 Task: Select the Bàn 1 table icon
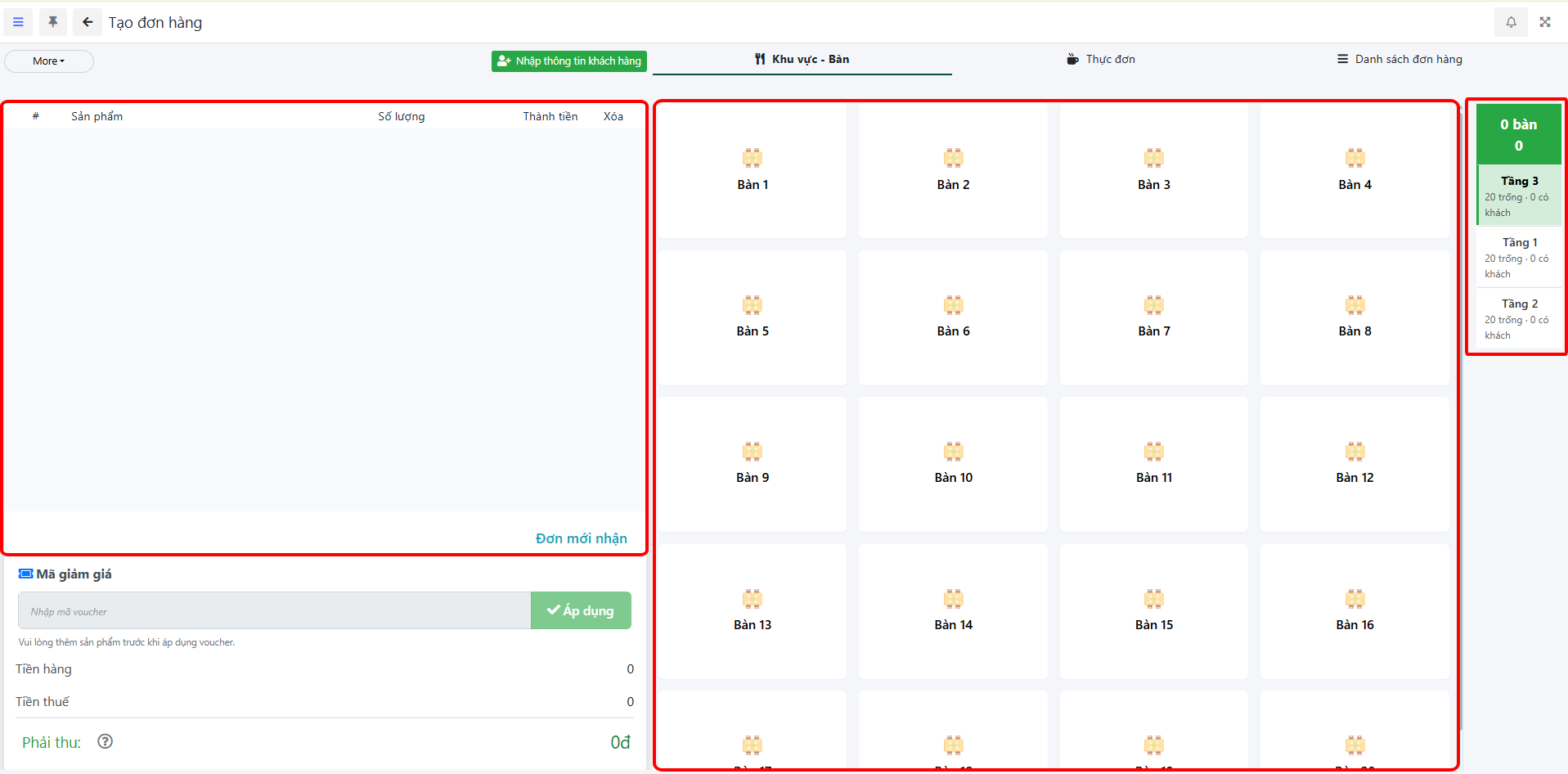tap(752, 158)
